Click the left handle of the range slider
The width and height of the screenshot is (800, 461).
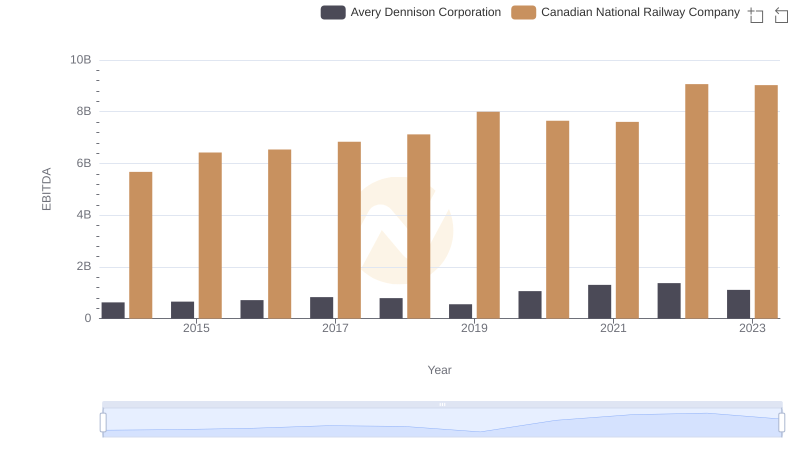click(103, 422)
